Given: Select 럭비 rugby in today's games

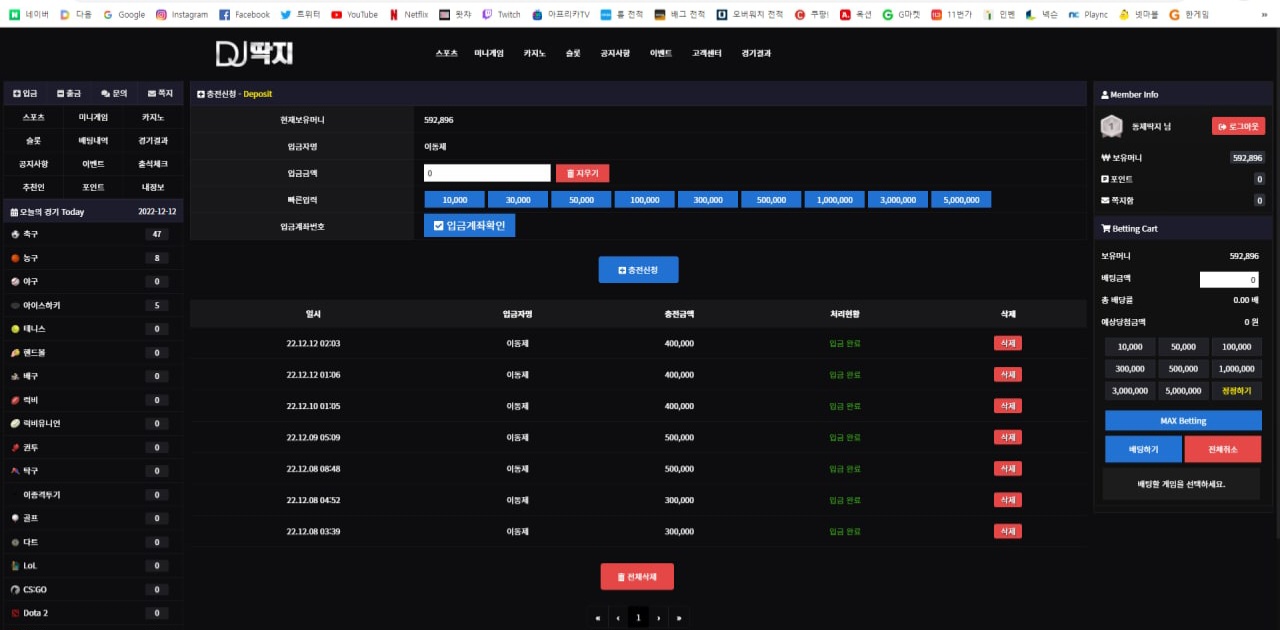Looking at the screenshot, I should [x=93, y=400].
